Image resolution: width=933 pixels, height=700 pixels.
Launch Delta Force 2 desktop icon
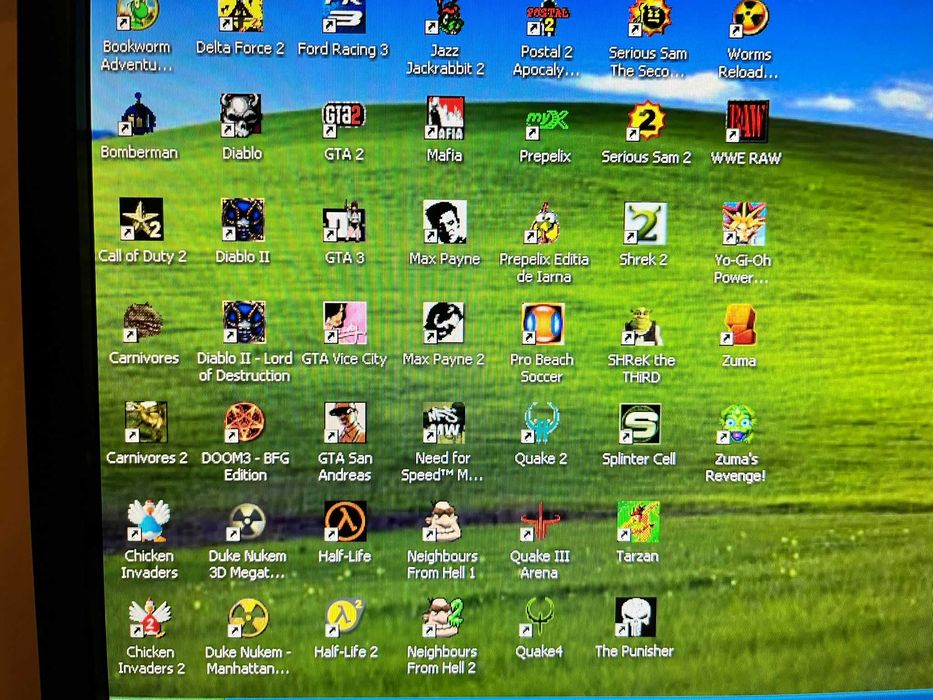pos(240,15)
